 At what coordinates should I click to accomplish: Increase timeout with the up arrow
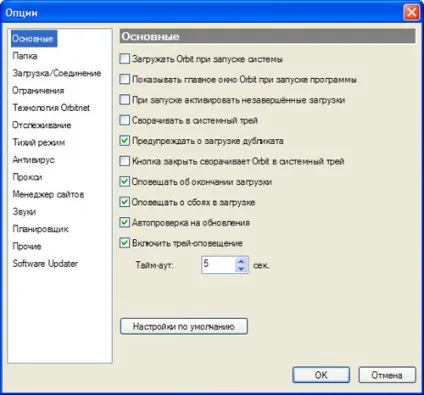coord(242,261)
